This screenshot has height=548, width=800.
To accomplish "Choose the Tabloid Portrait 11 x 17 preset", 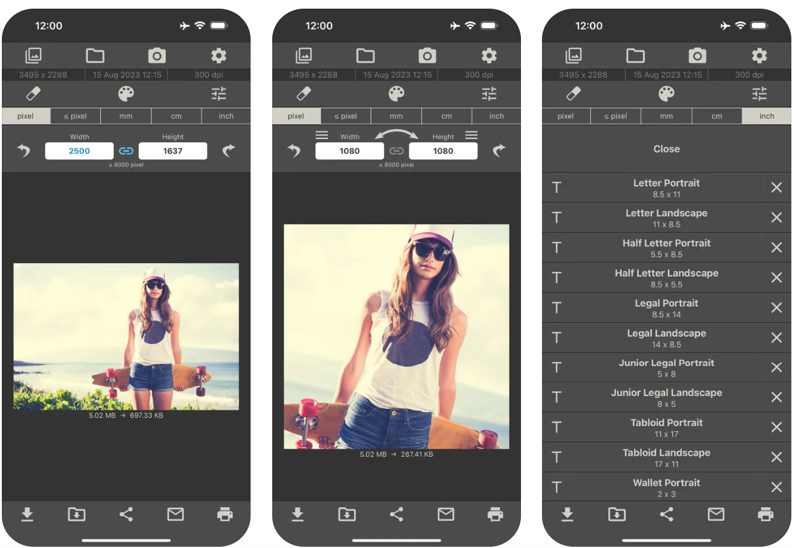I will point(666,428).
